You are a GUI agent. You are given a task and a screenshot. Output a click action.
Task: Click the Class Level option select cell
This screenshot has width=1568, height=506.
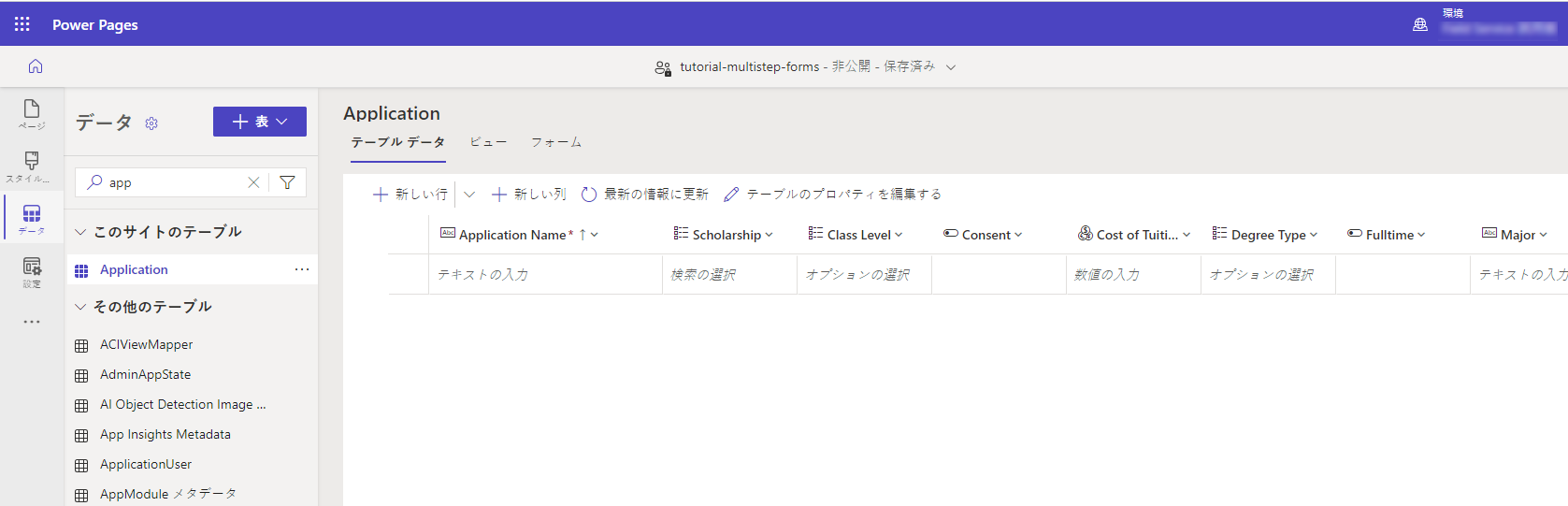point(864,274)
